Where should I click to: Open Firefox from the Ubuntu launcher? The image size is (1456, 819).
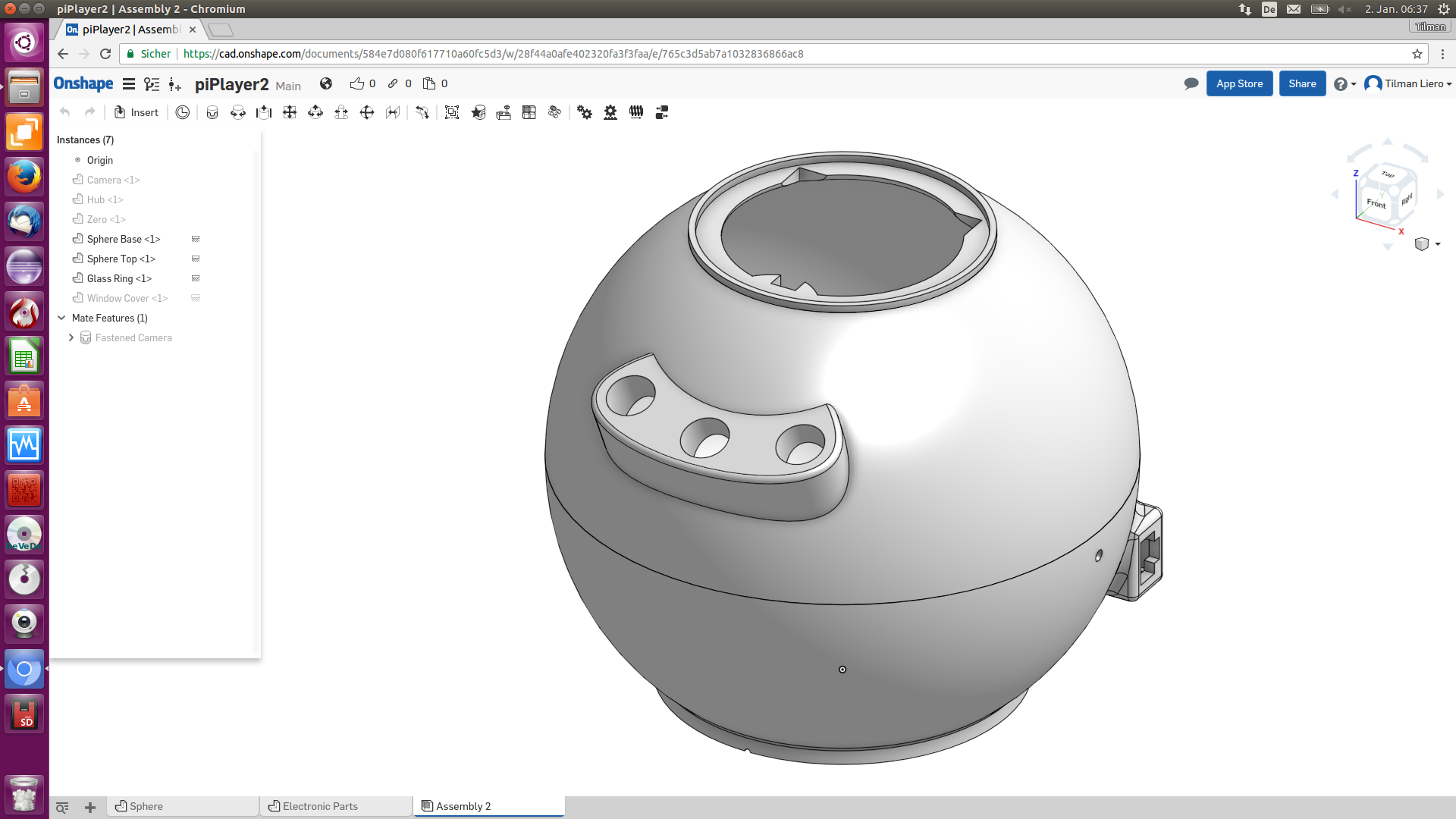click(24, 176)
